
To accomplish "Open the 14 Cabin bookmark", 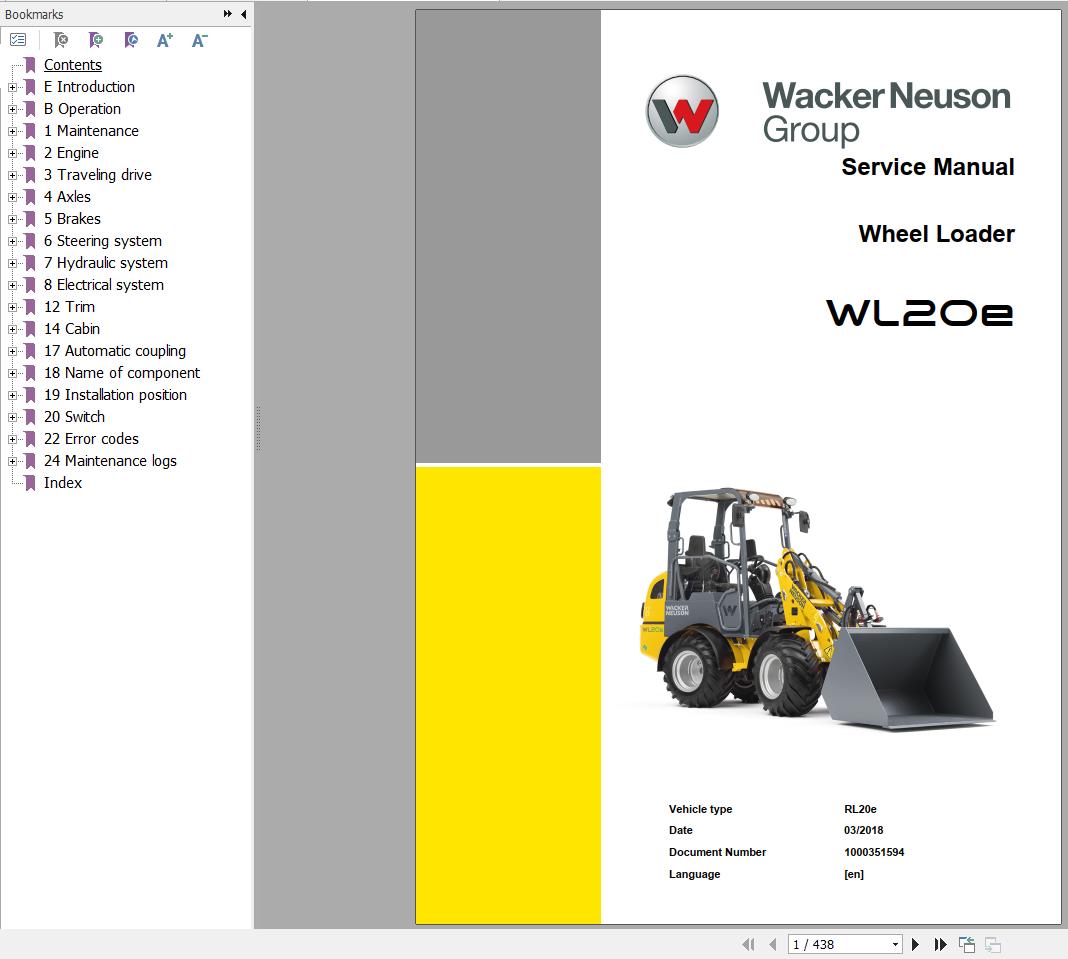I will 72,329.
